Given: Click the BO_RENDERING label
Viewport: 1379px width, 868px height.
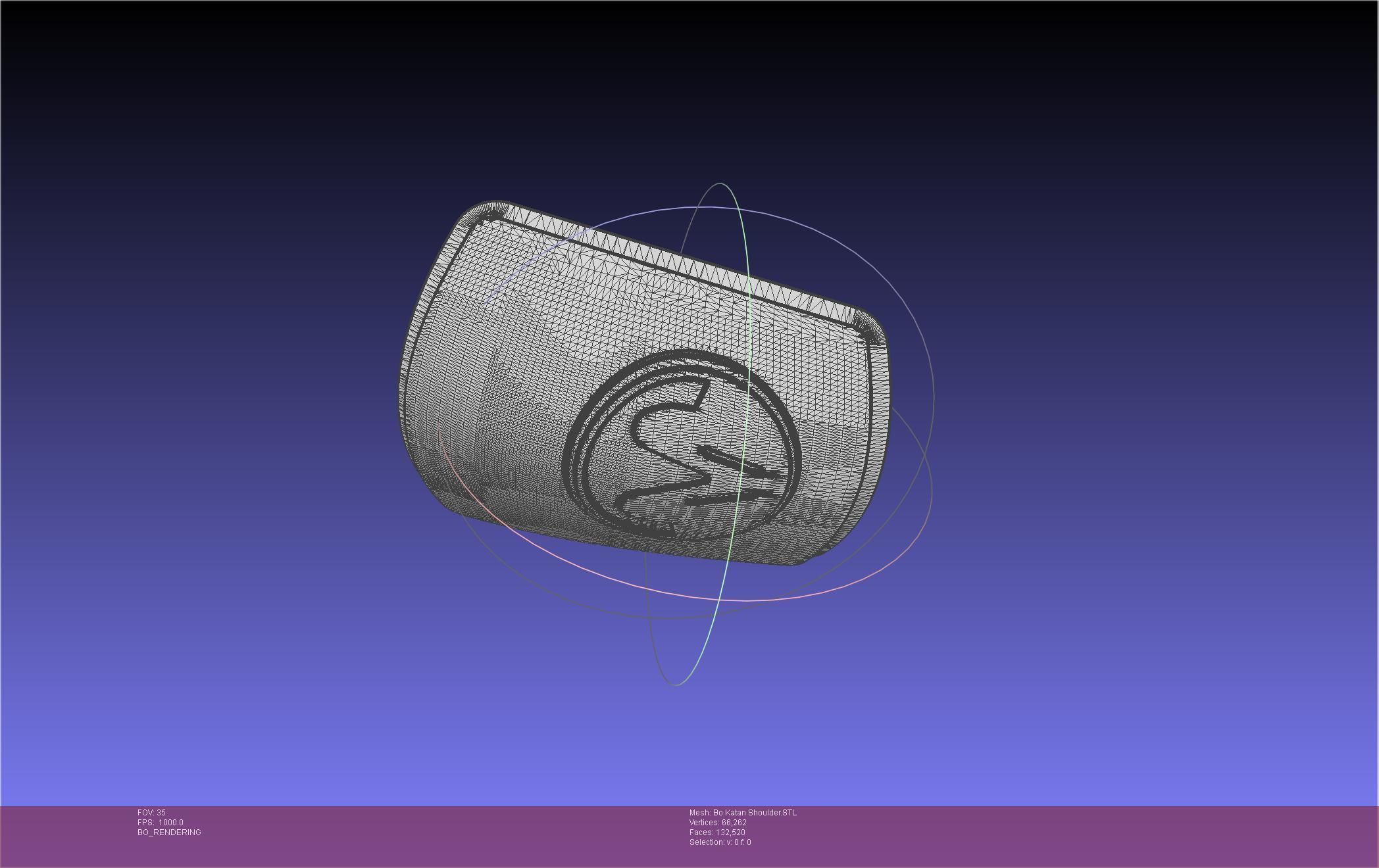Looking at the screenshot, I should coord(169,832).
